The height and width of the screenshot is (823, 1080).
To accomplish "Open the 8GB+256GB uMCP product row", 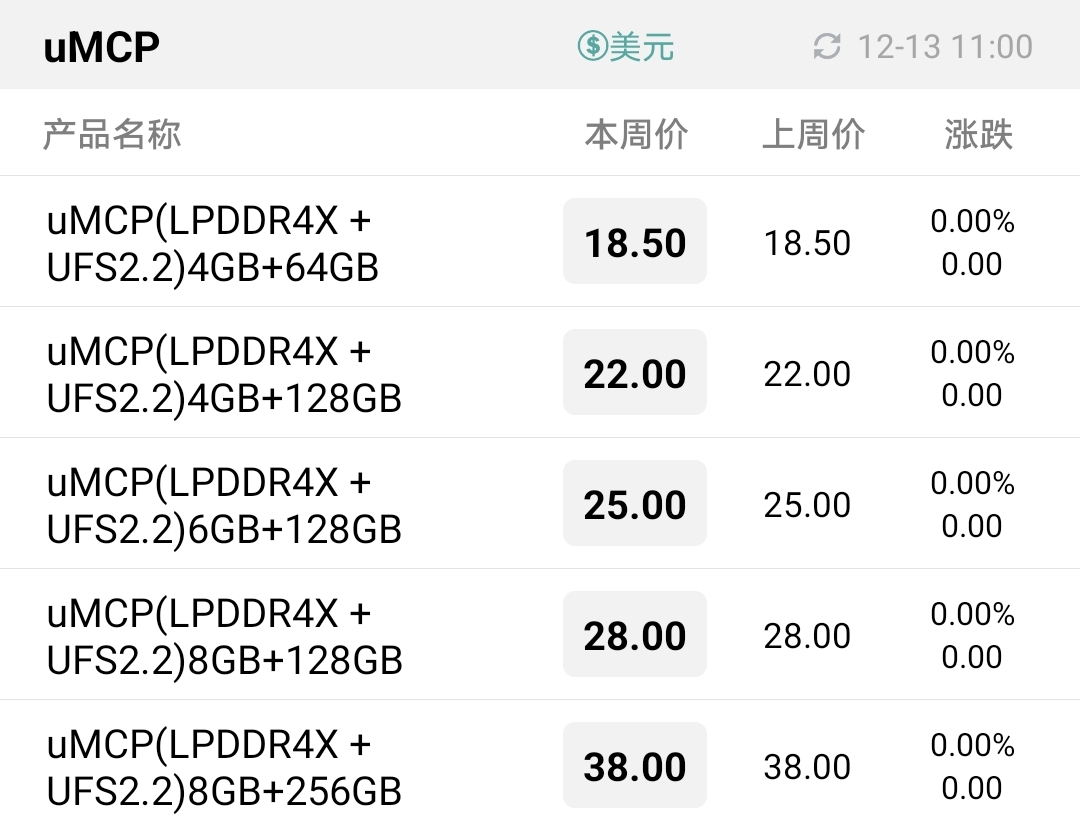I will coord(540,762).
